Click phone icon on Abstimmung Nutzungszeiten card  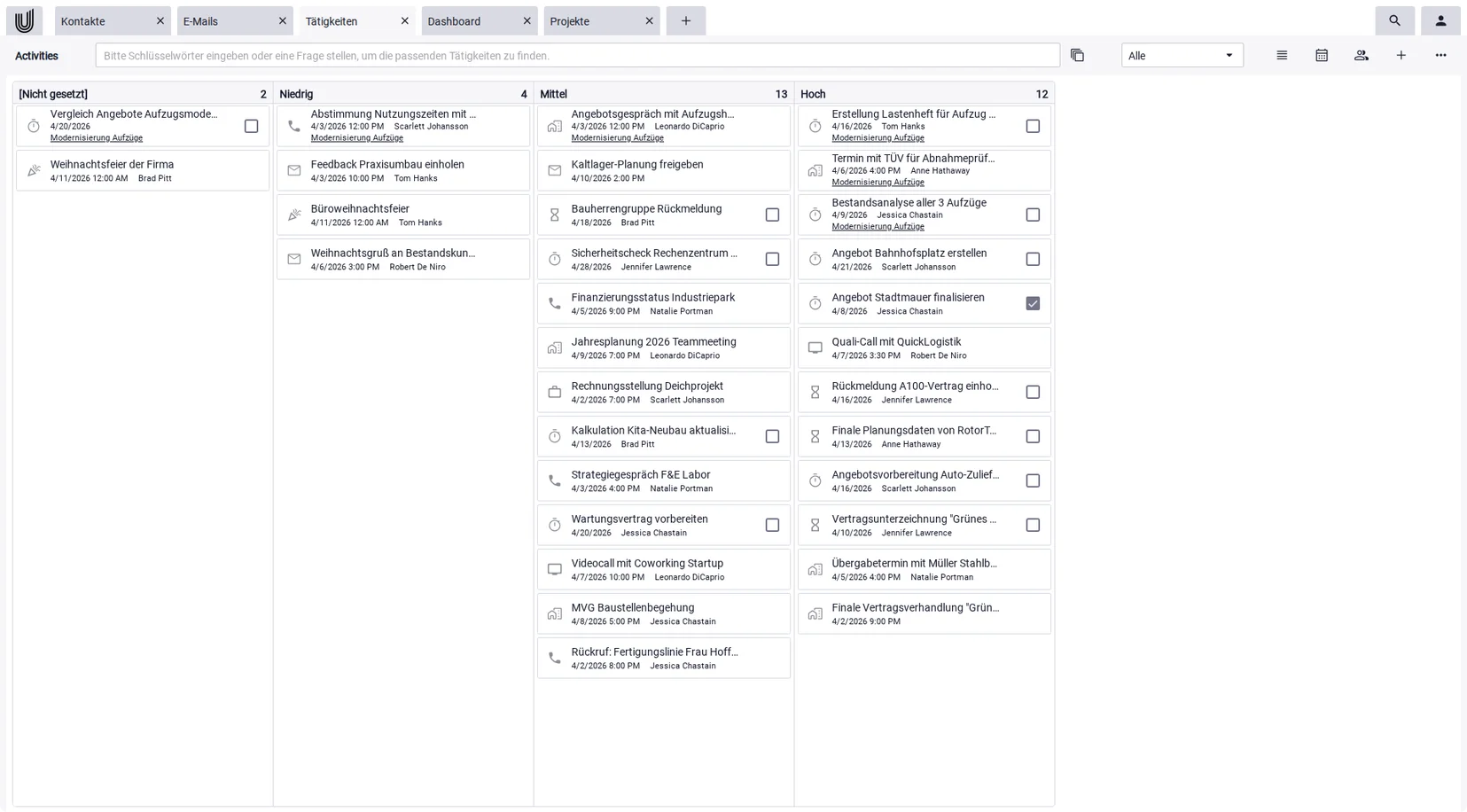click(294, 126)
